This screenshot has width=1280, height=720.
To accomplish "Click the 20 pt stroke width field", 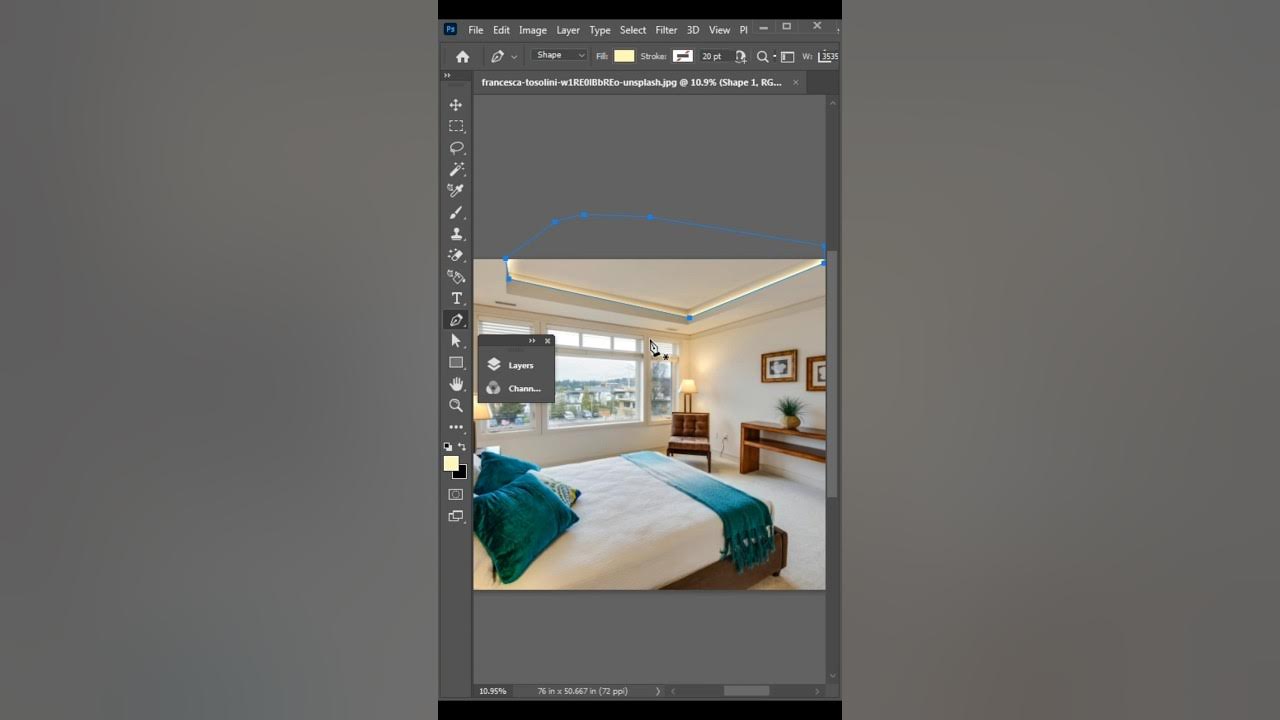I will [713, 56].
